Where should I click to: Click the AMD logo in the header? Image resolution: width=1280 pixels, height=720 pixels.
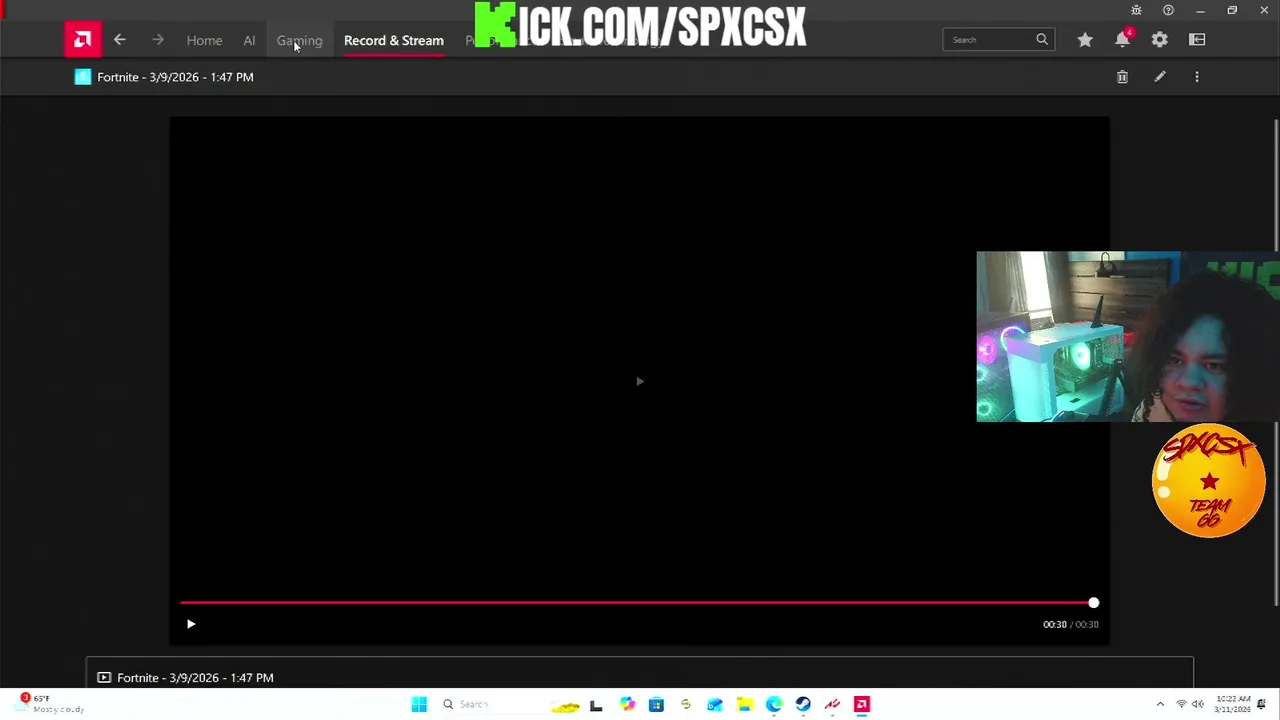82,40
